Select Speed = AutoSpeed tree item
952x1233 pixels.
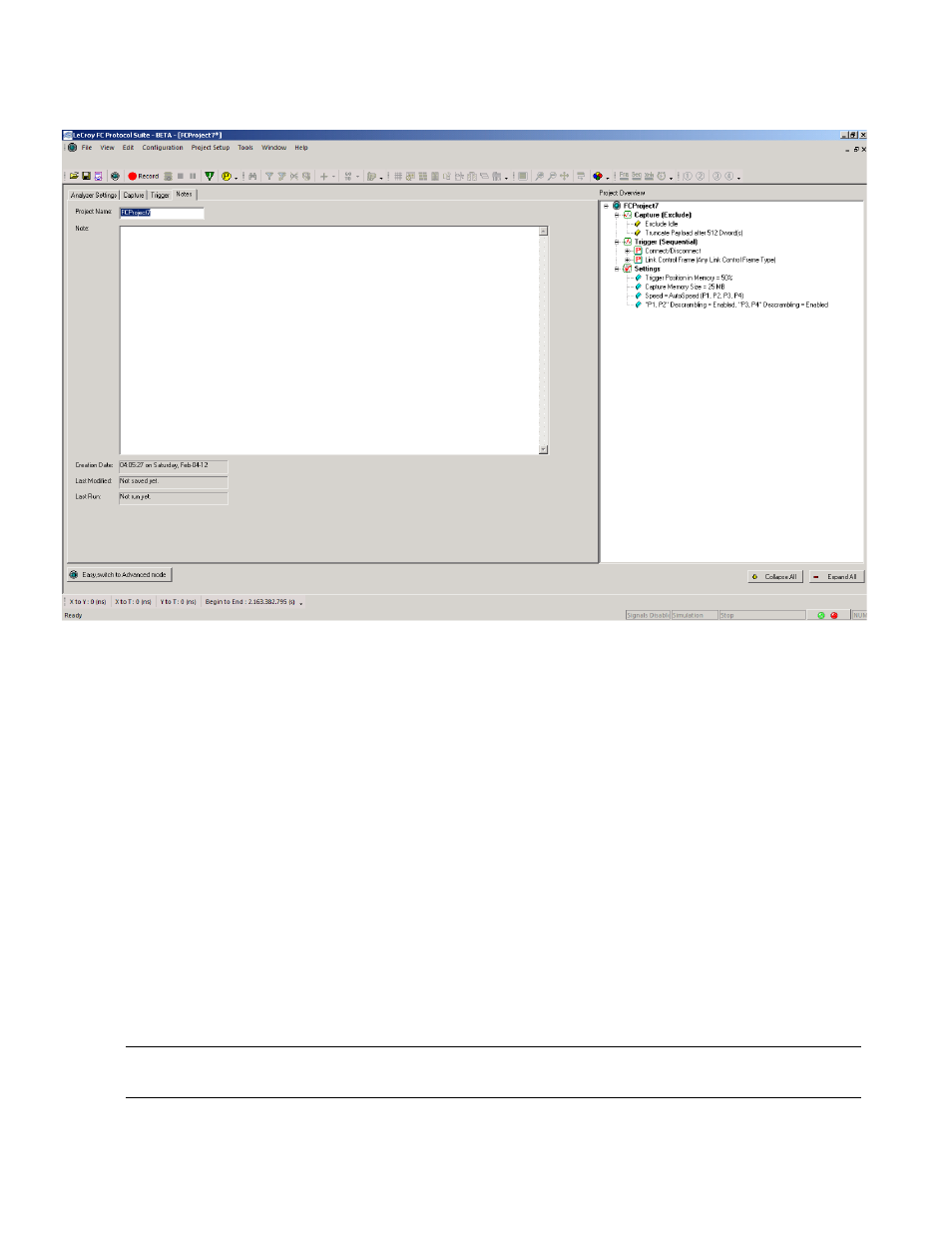[694, 296]
